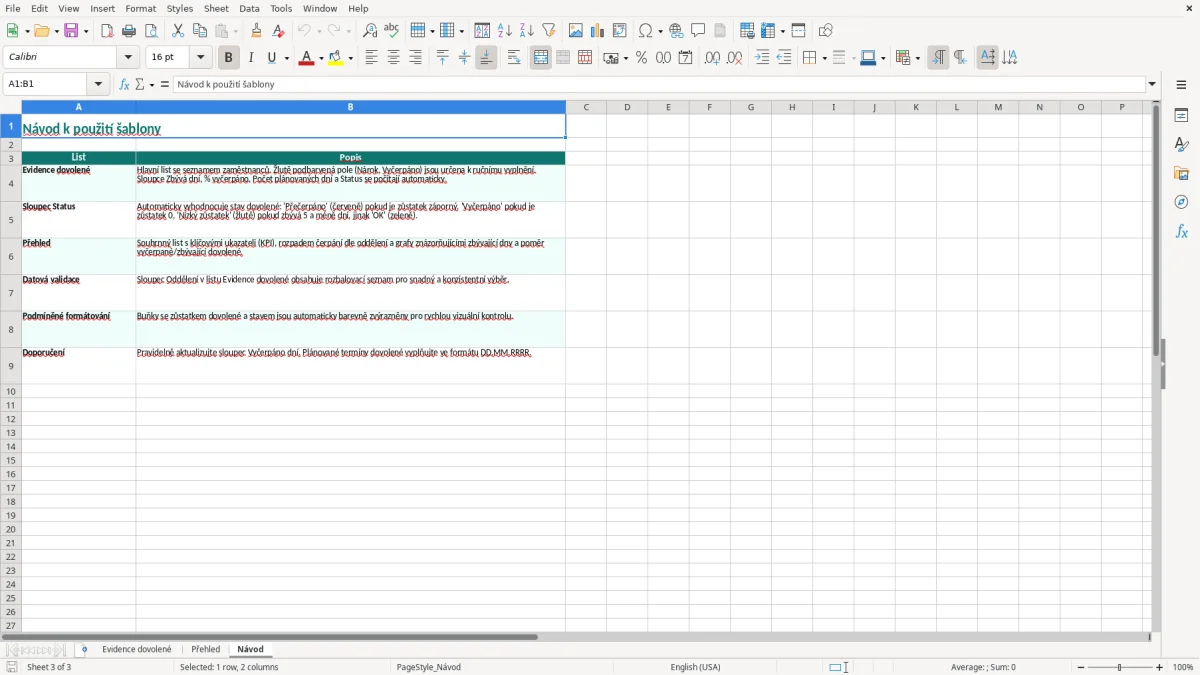Open Font Size dropdown arrow
1200x675 pixels.
[x=201, y=58]
